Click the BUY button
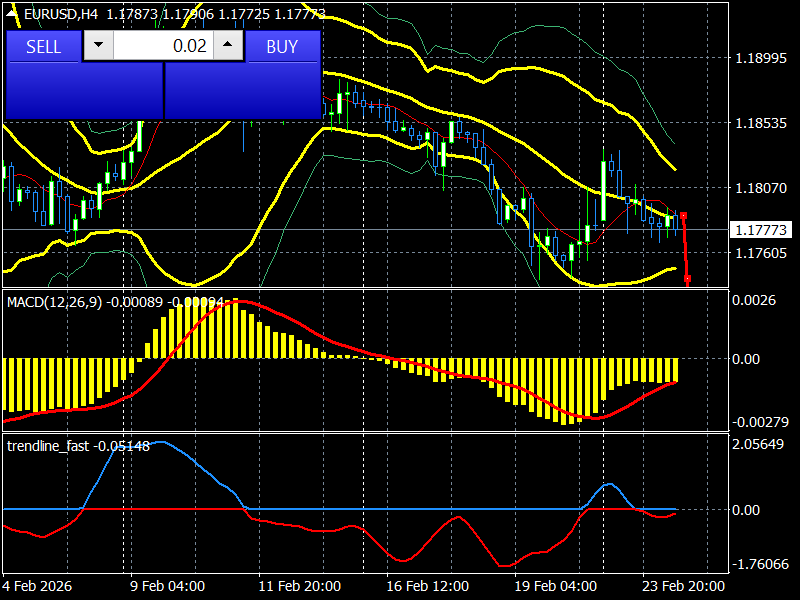 coord(282,46)
